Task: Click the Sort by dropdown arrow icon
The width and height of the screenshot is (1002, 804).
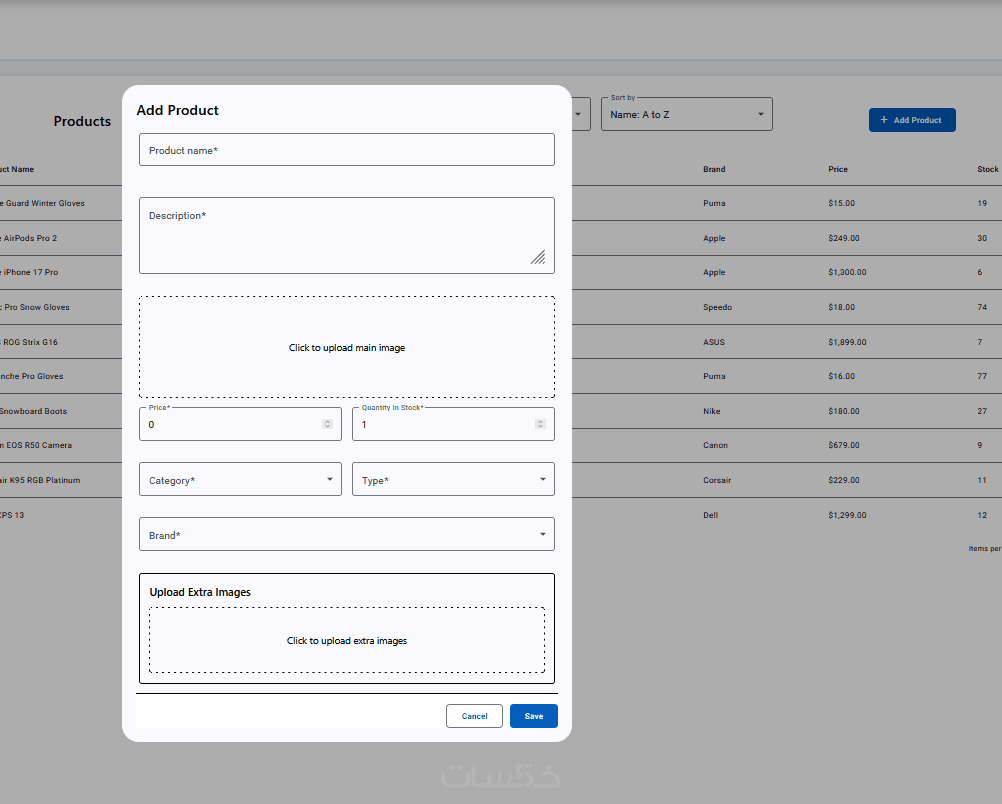Action: (x=760, y=114)
